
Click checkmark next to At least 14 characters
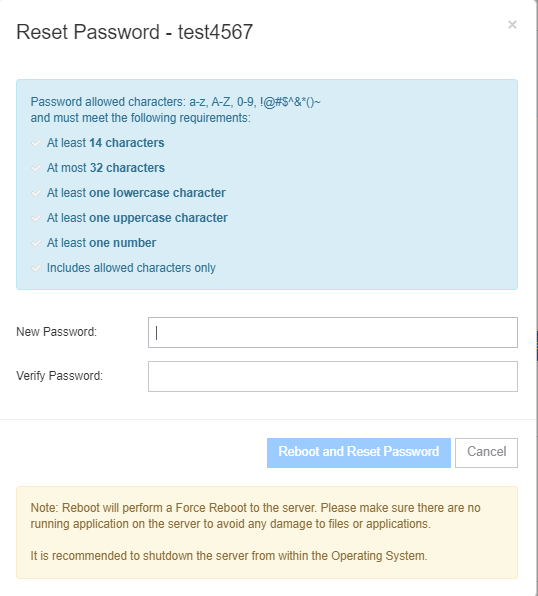(36, 143)
